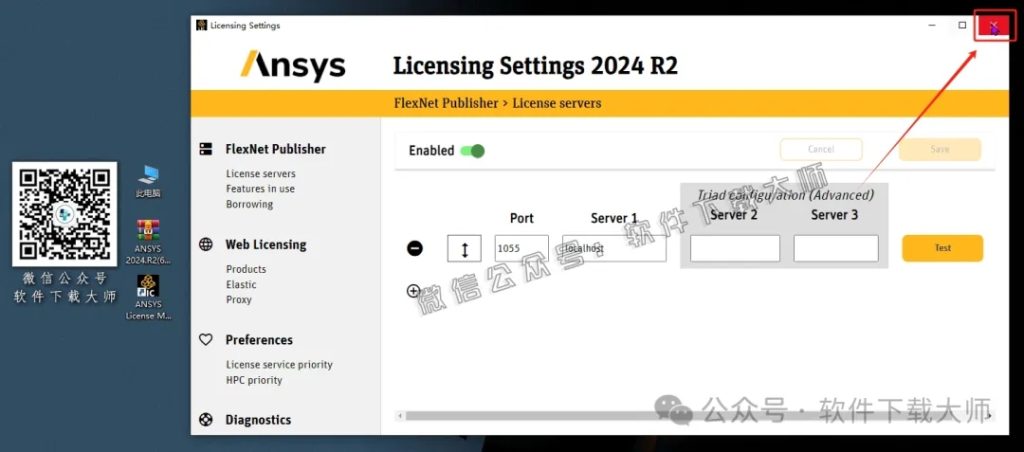Click the Triad configuration (Advanced) label
1024x452 pixels.
point(785,195)
